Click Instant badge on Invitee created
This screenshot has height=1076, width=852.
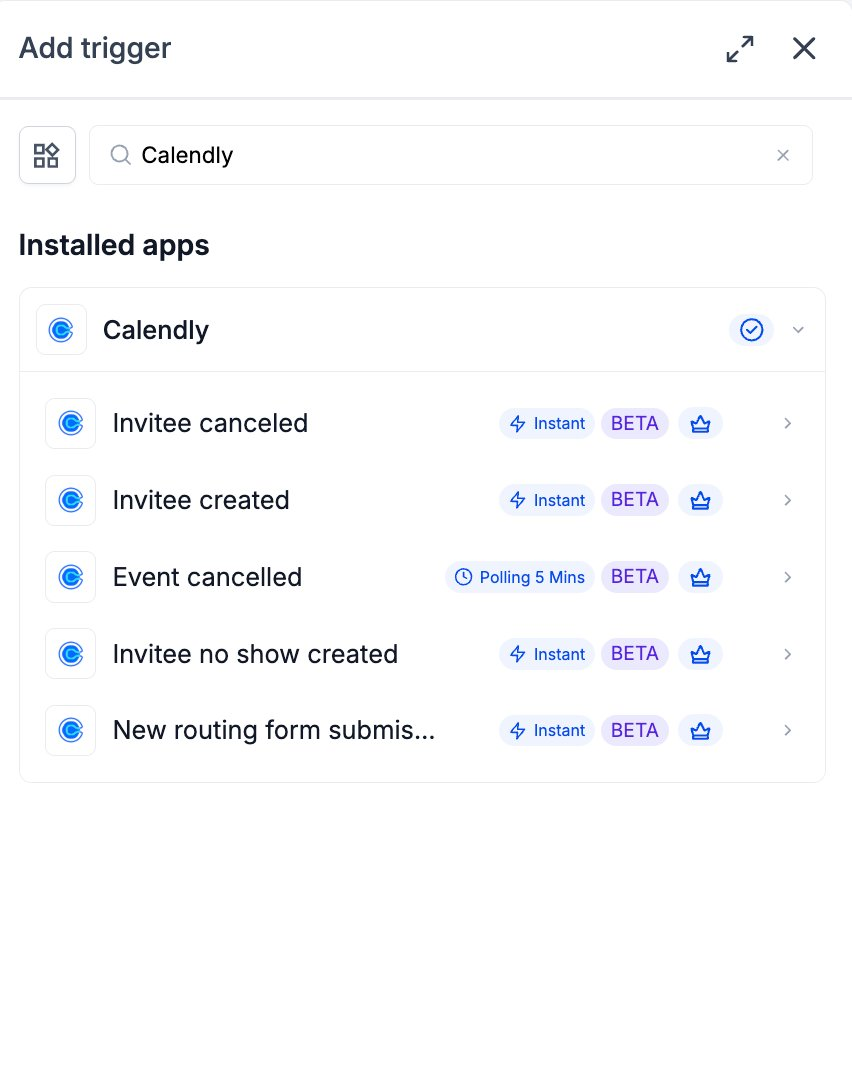[547, 500]
